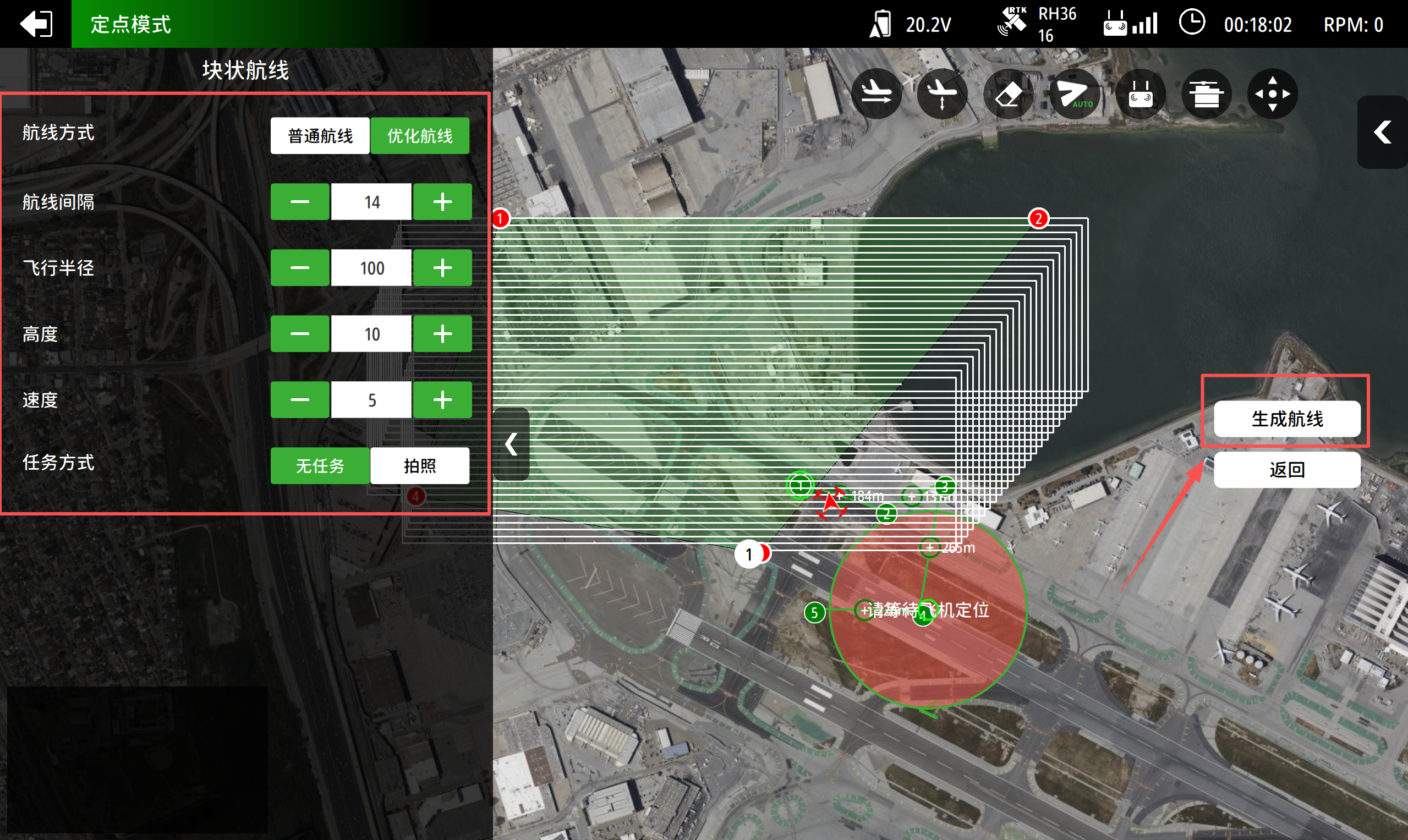Screen dimensions: 1408x840
Task: Open the remote controller icon
Action: [x=1140, y=94]
